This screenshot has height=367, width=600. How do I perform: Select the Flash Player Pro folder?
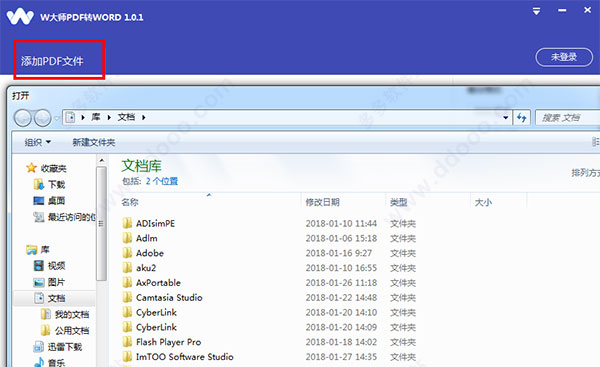[x=168, y=342]
